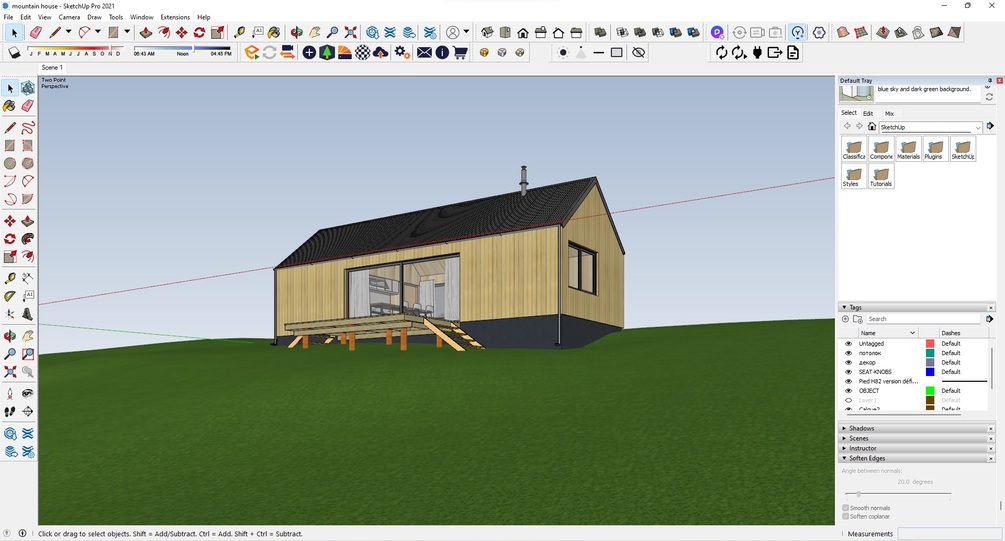Open the SketchUp materials library dropdown

pyautogui.click(x=931, y=127)
